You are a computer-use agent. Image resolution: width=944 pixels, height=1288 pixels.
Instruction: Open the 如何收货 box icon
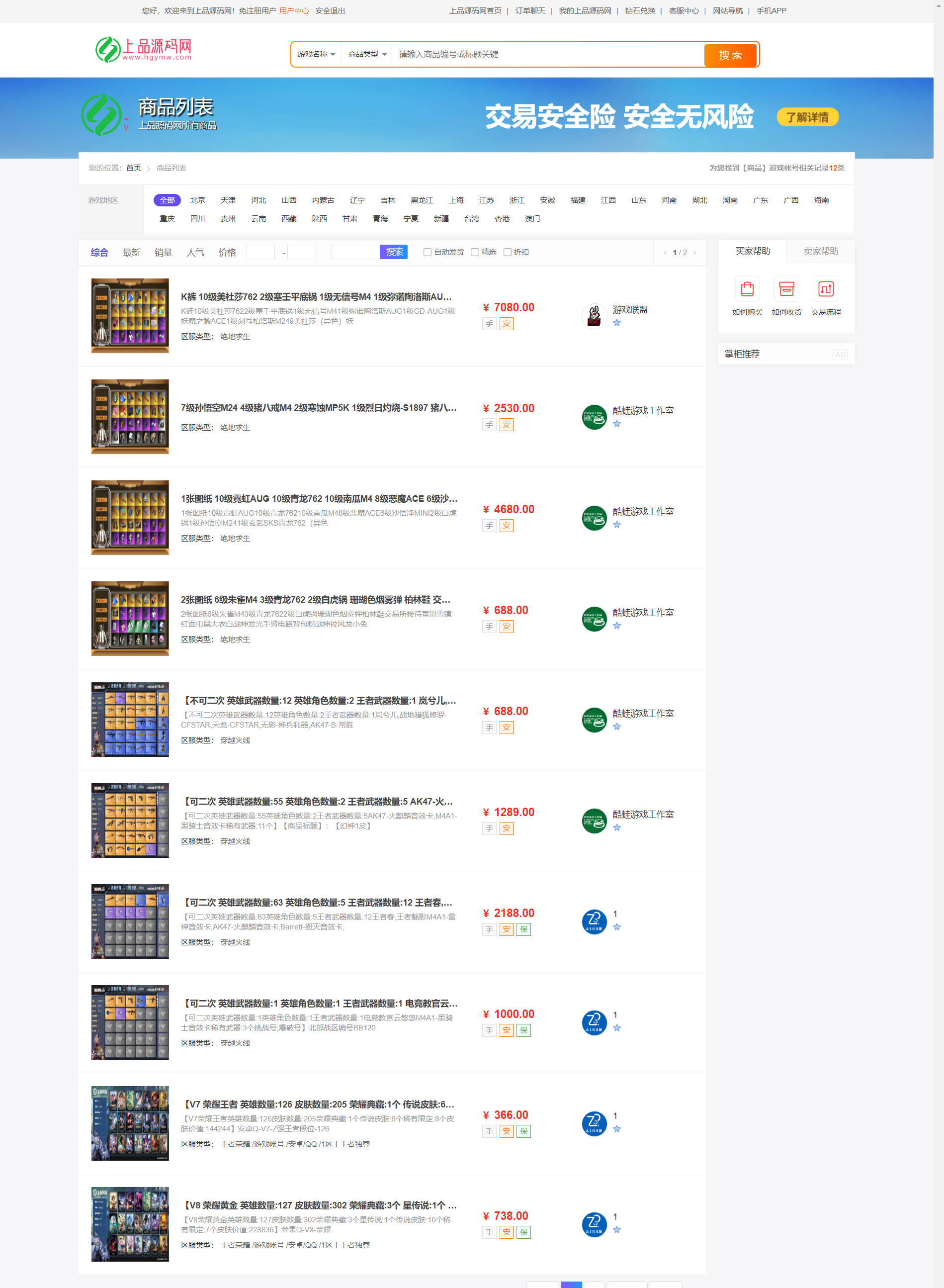pos(786,289)
